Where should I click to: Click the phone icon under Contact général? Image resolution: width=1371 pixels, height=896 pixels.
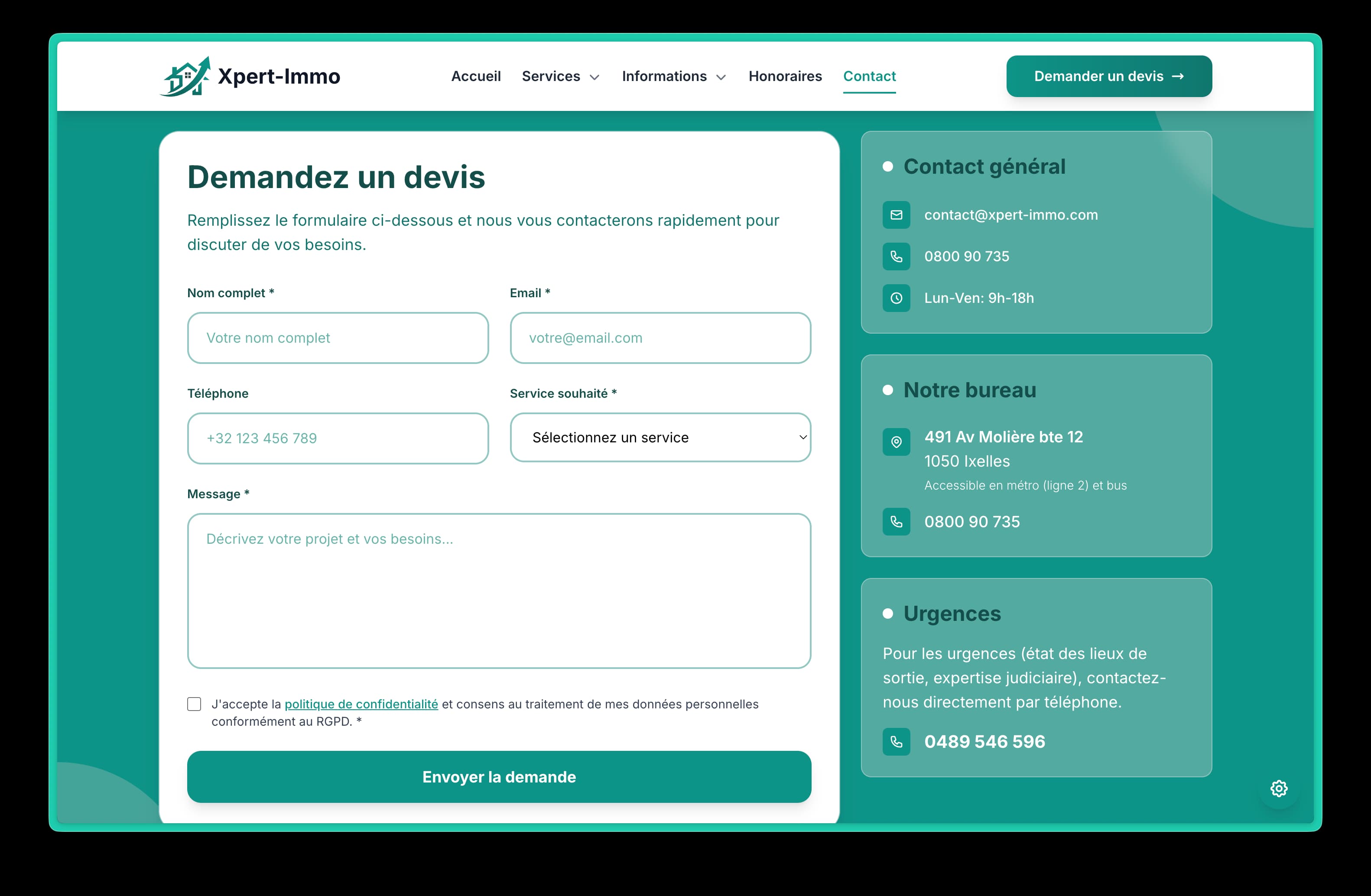point(897,256)
